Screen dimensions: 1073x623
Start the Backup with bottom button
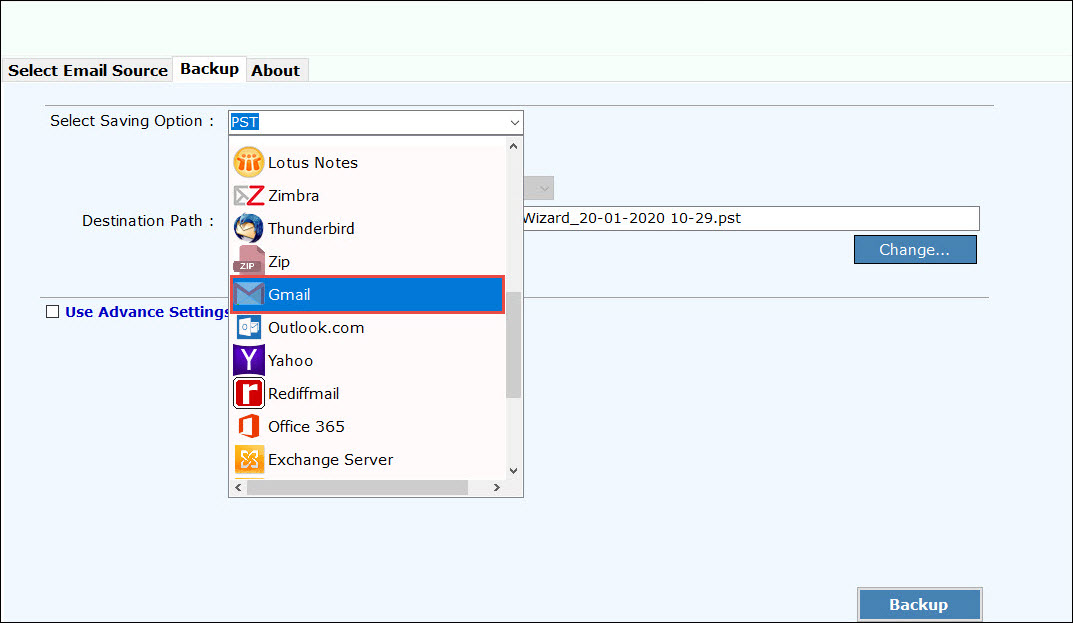point(919,605)
